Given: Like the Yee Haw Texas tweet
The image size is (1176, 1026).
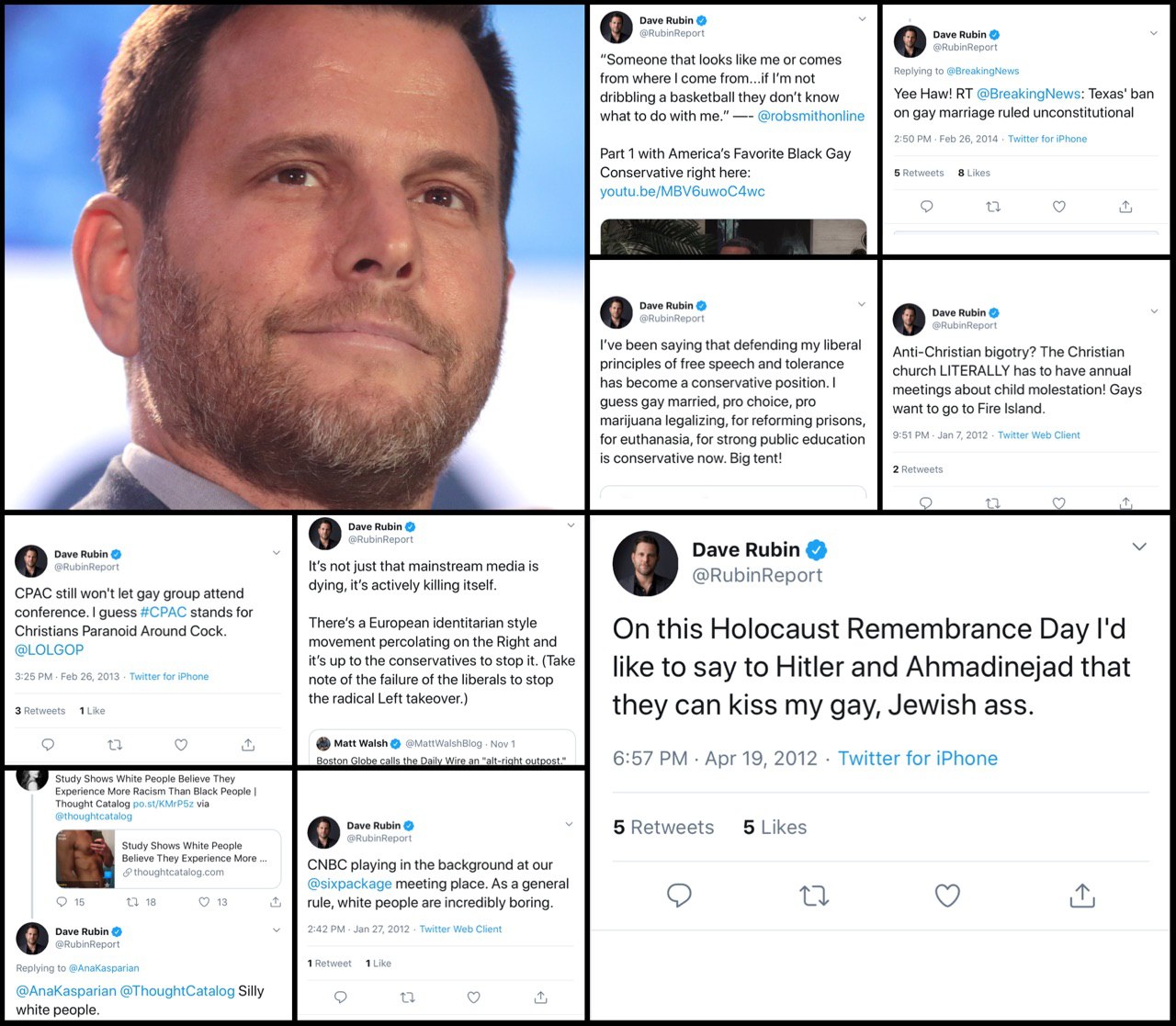Looking at the screenshot, I should pyautogui.click(x=1059, y=207).
